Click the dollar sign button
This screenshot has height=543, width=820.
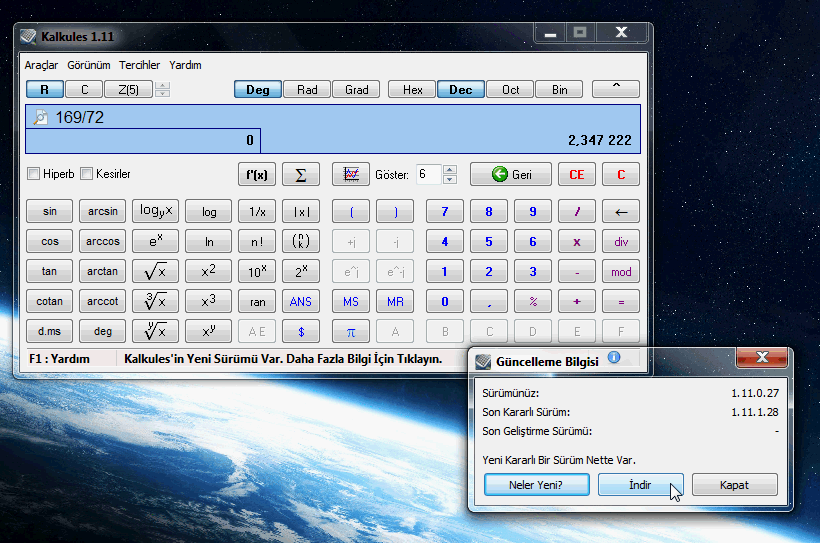point(301,331)
